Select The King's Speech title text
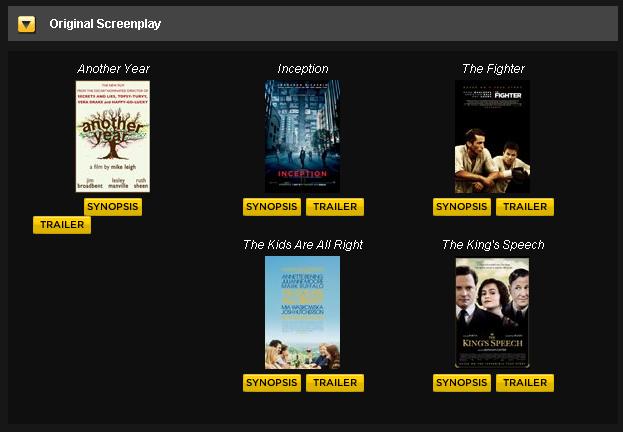The image size is (623, 432). pos(493,245)
